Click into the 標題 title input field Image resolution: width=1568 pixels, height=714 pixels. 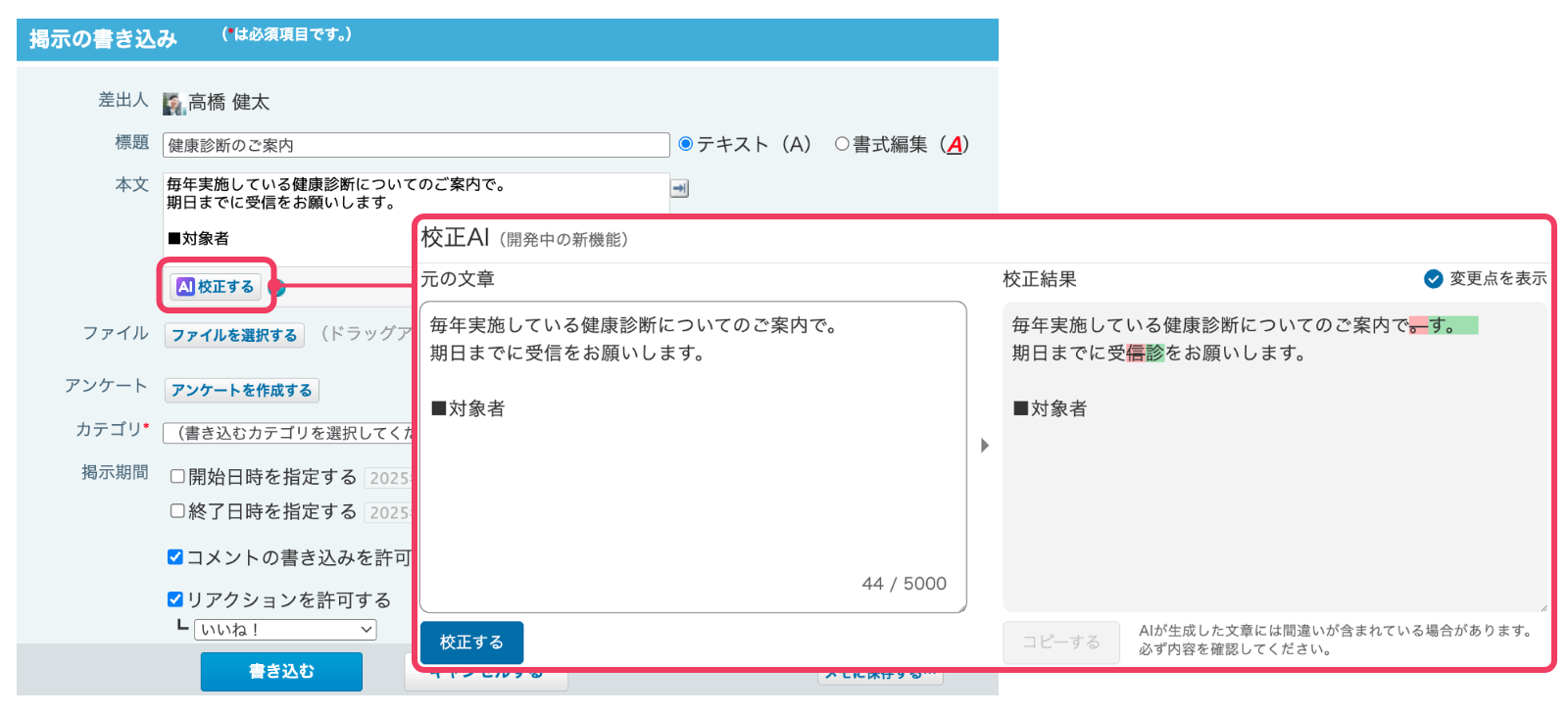416,145
